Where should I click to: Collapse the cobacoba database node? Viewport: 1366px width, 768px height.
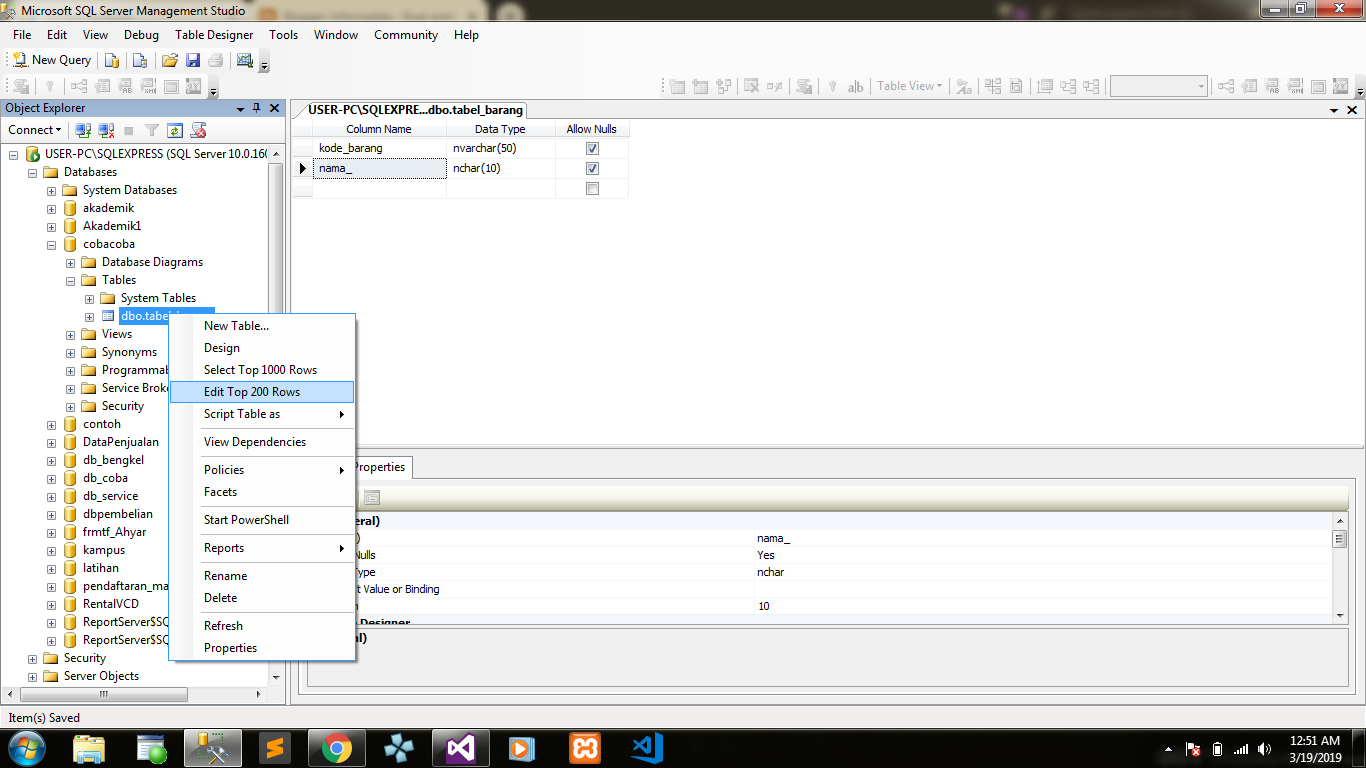tap(51, 244)
